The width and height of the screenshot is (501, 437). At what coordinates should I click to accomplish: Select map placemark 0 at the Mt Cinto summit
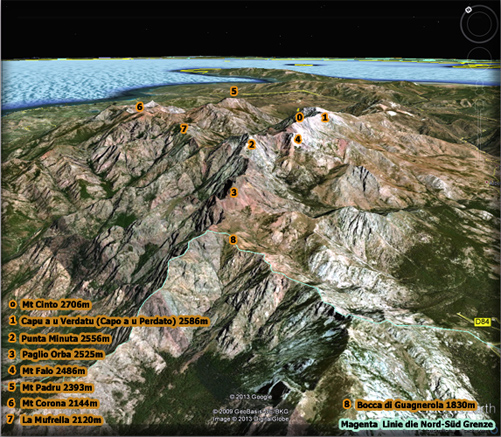coord(299,117)
